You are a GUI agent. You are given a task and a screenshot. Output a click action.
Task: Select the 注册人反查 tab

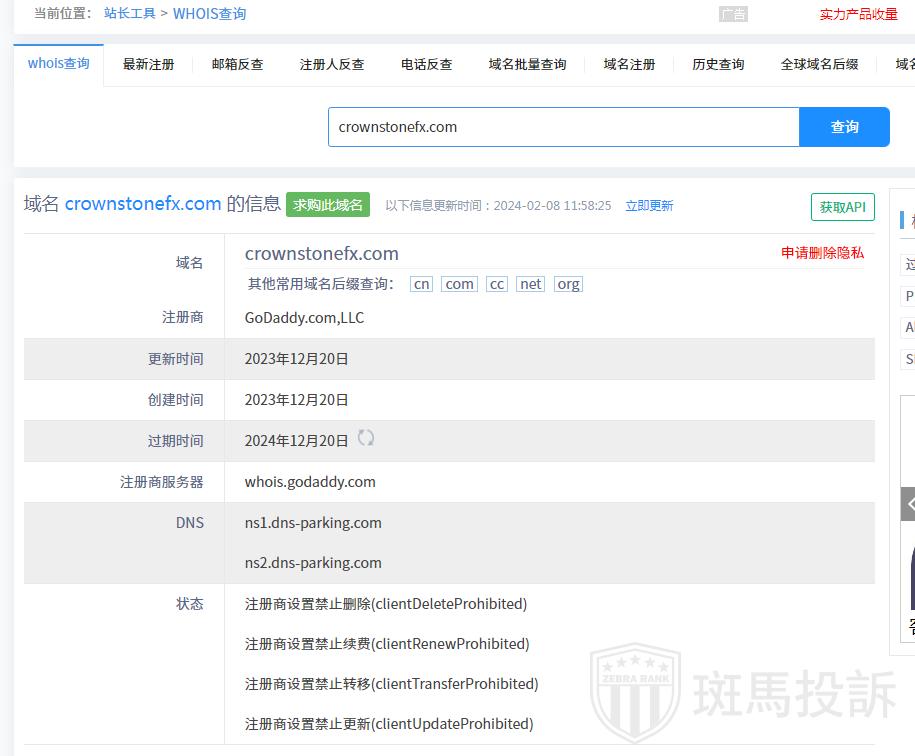tap(332, 64)
